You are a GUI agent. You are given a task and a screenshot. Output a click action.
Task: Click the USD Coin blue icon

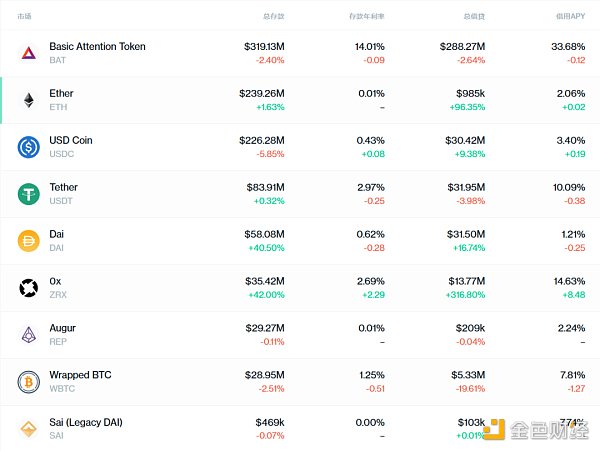[x=29, y=147]
